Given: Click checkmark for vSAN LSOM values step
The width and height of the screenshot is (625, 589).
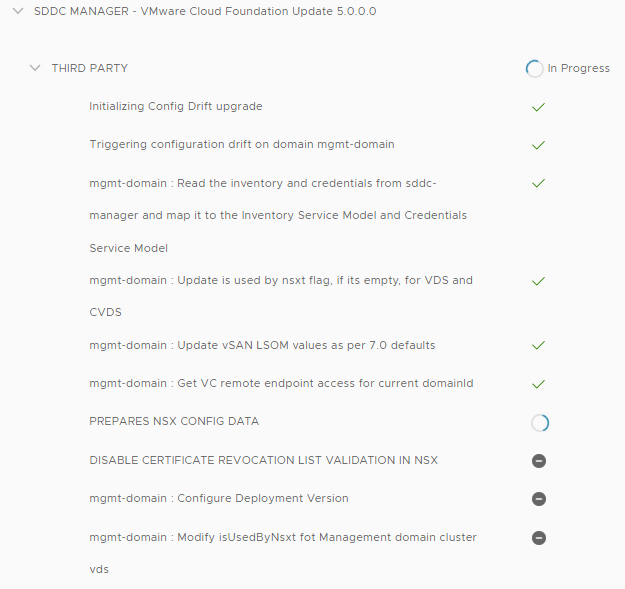Looking at the screenshot, I should click(538, 346).
